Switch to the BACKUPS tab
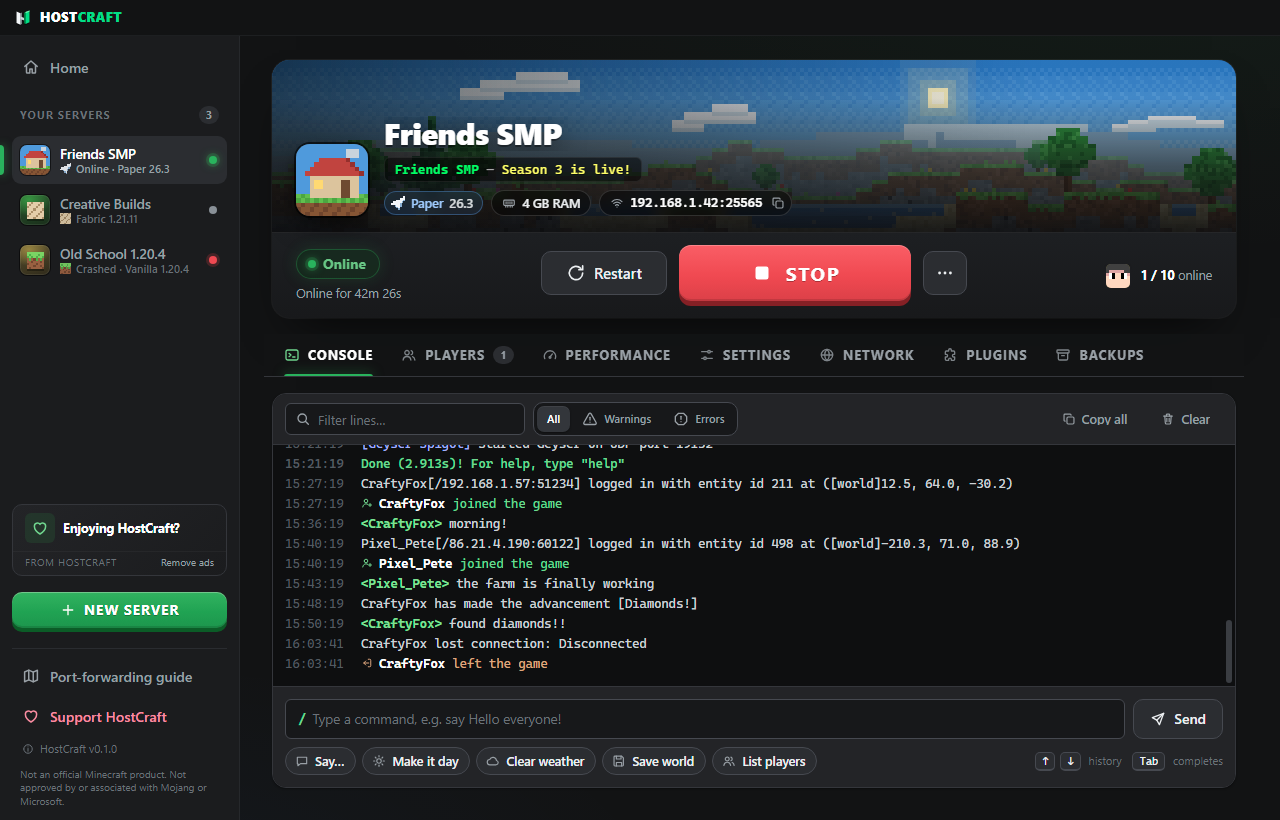 [1100, 355]
